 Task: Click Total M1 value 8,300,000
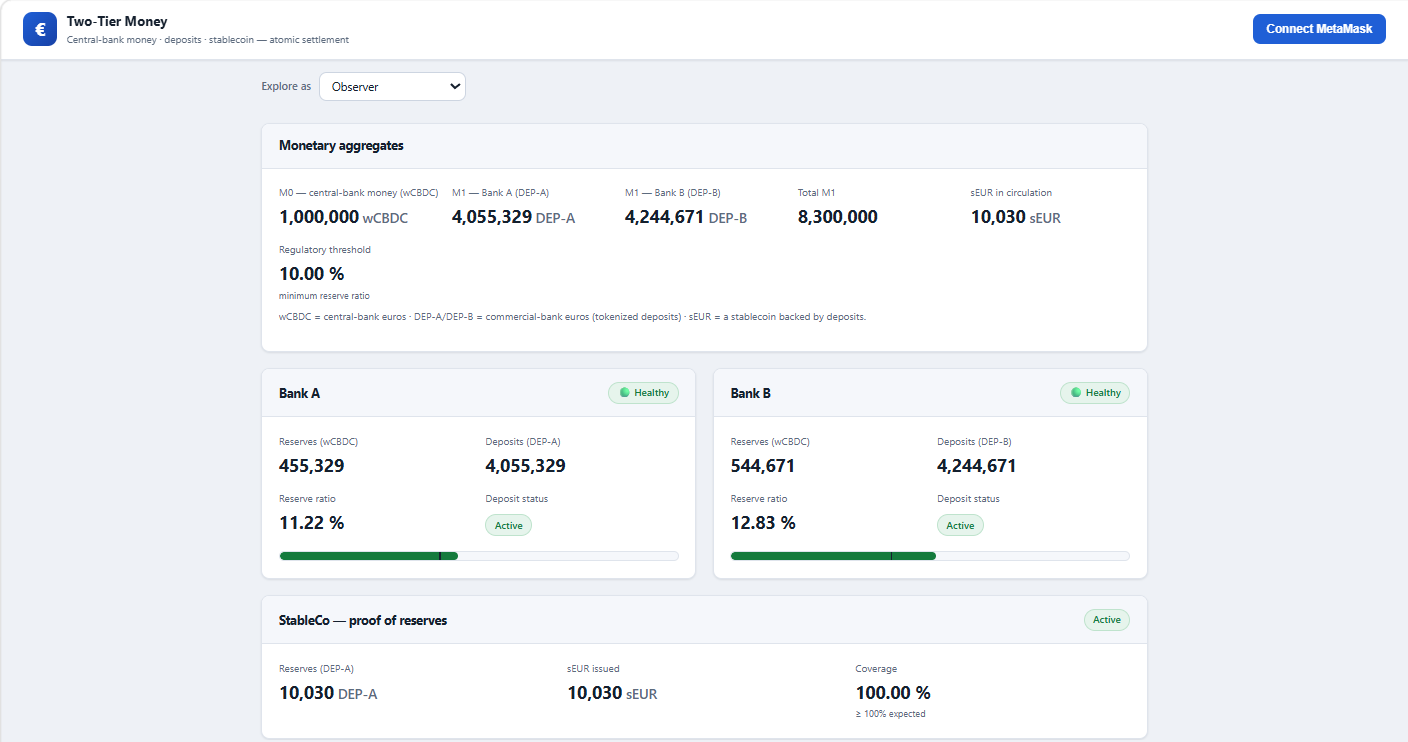point(838,217)
